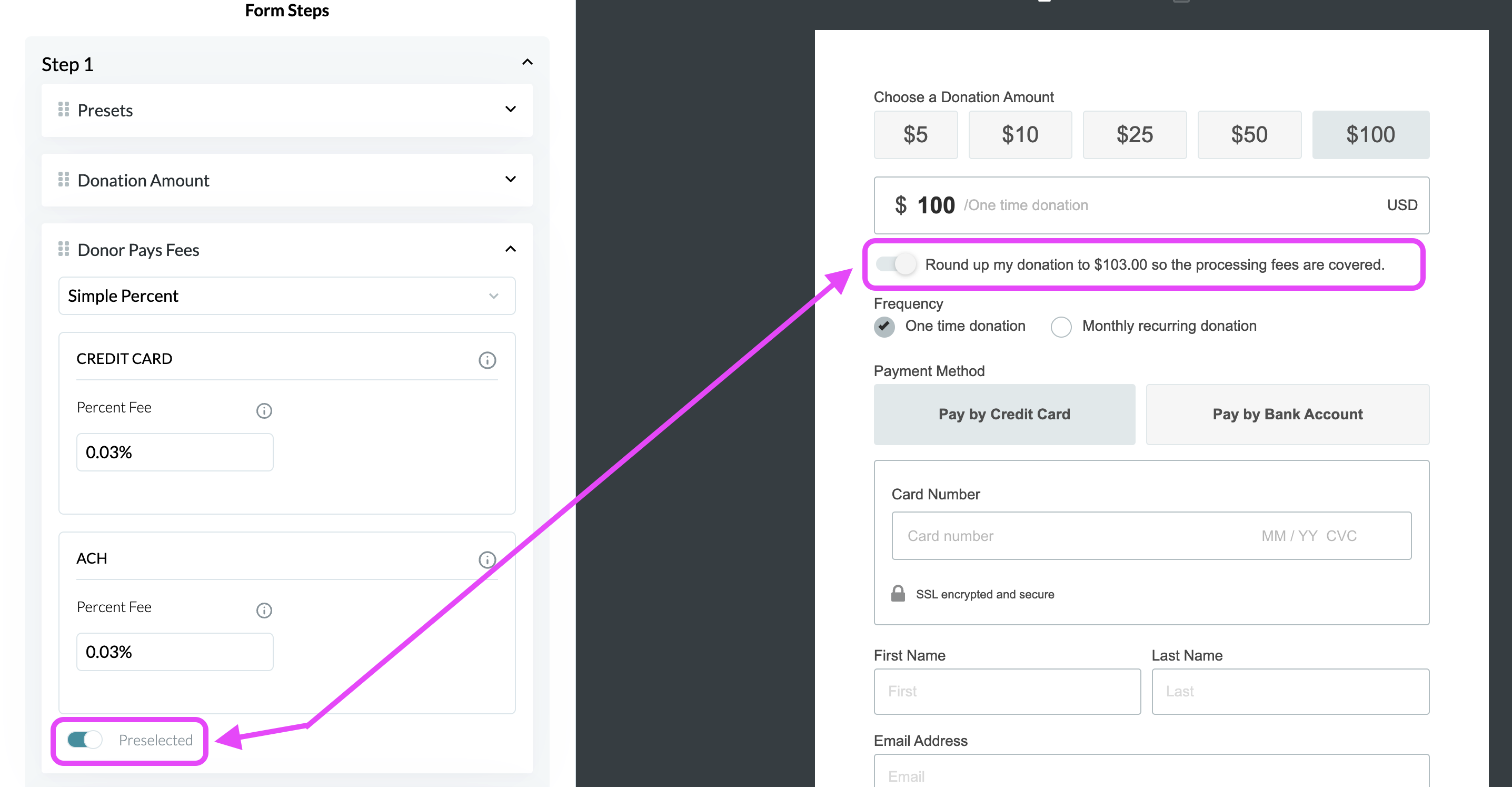Select Monthly recurring donation
Viewport: 1512px width, 787px height.
point(1060,326)
